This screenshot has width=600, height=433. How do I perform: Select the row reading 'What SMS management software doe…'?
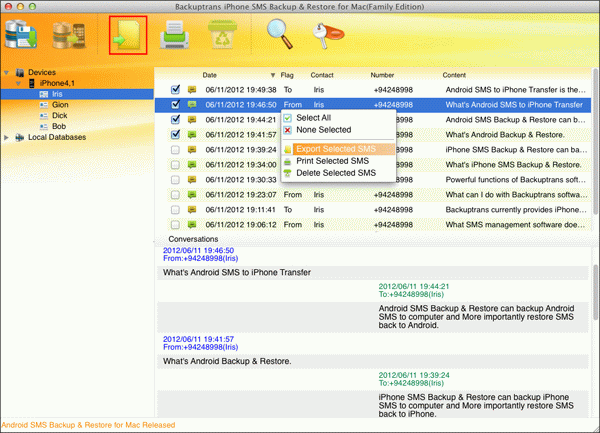(373, 225)
